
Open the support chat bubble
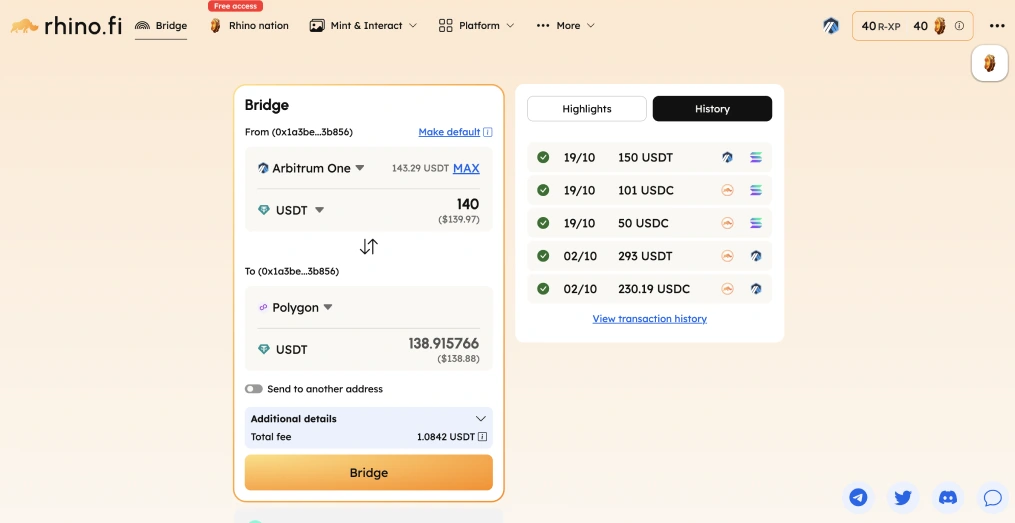click(x=992, y=497)
